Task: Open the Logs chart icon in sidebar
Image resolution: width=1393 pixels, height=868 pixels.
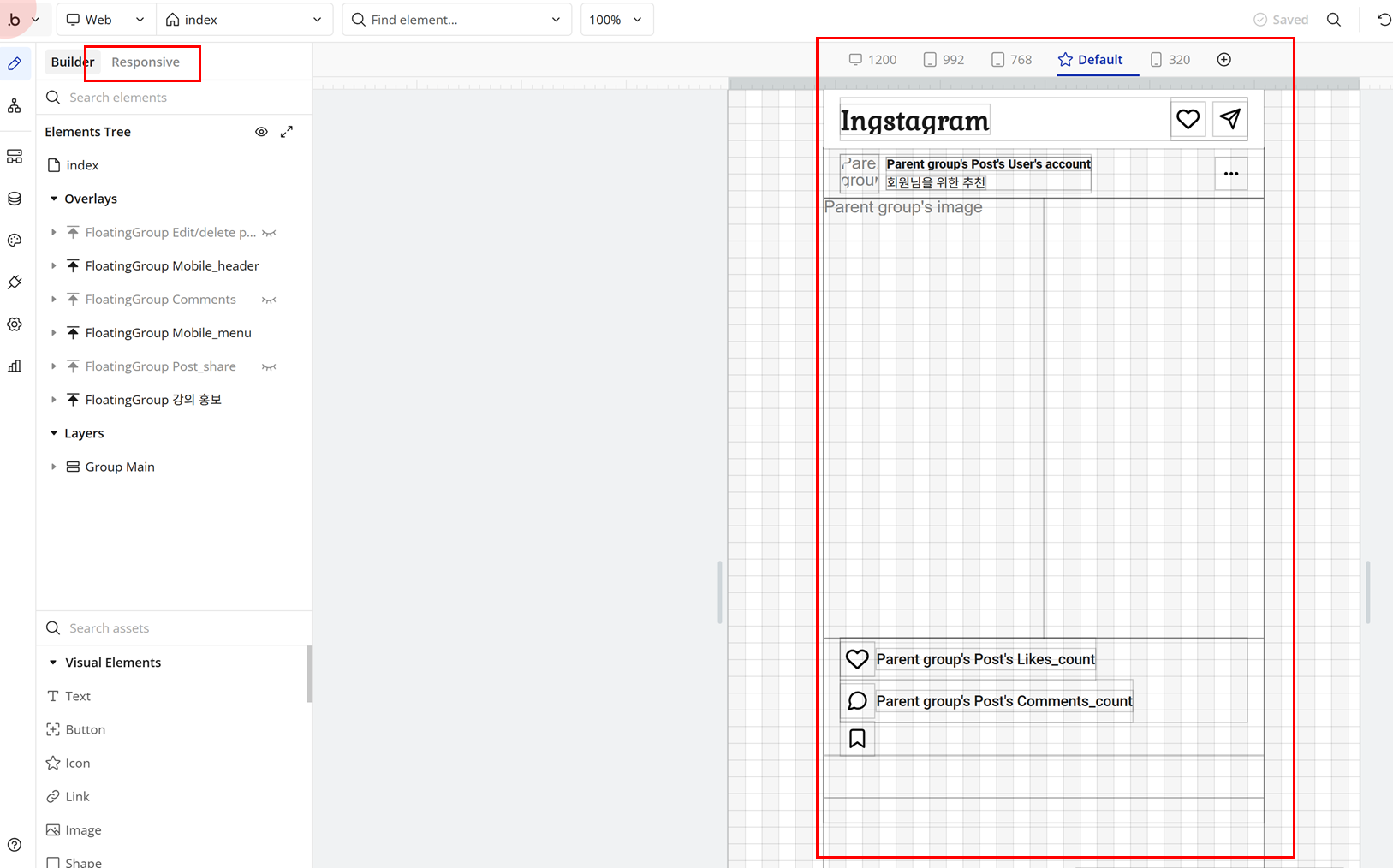Action: coord(15,366)
